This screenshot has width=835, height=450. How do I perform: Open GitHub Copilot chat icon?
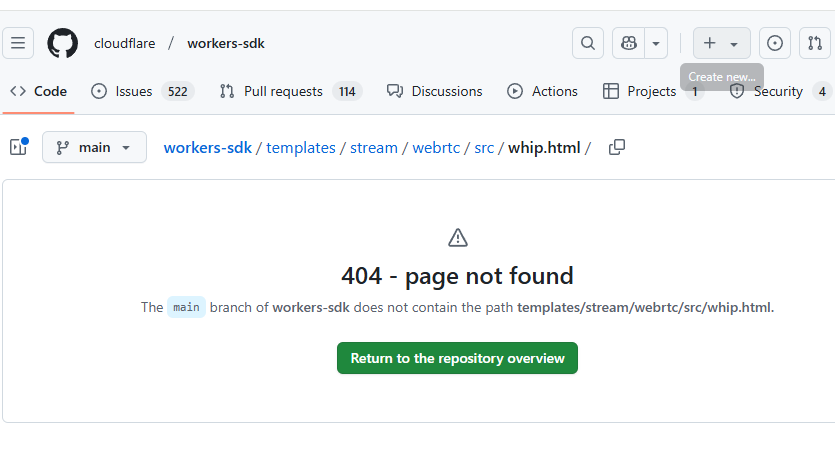tap(629, 43)
